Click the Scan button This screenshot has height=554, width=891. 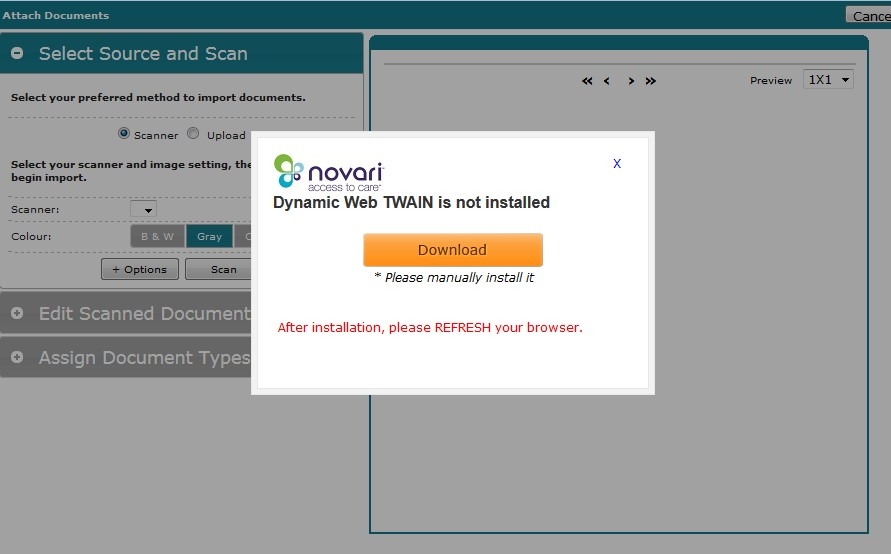click(219, 269)
